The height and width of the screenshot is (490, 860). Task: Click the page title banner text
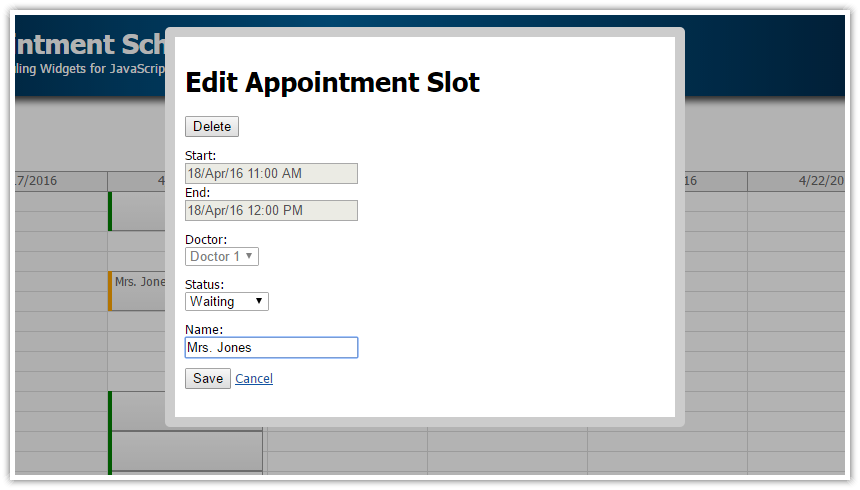tap(90, 44)
